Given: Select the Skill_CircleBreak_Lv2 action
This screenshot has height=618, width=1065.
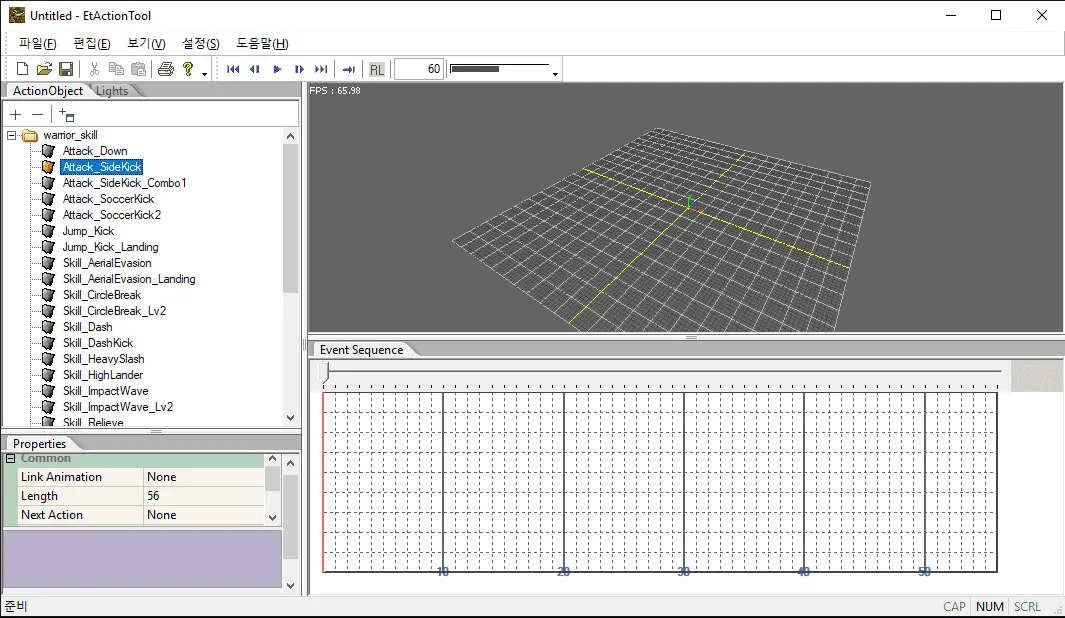Looking at the screenshot, I should (114, 311).
